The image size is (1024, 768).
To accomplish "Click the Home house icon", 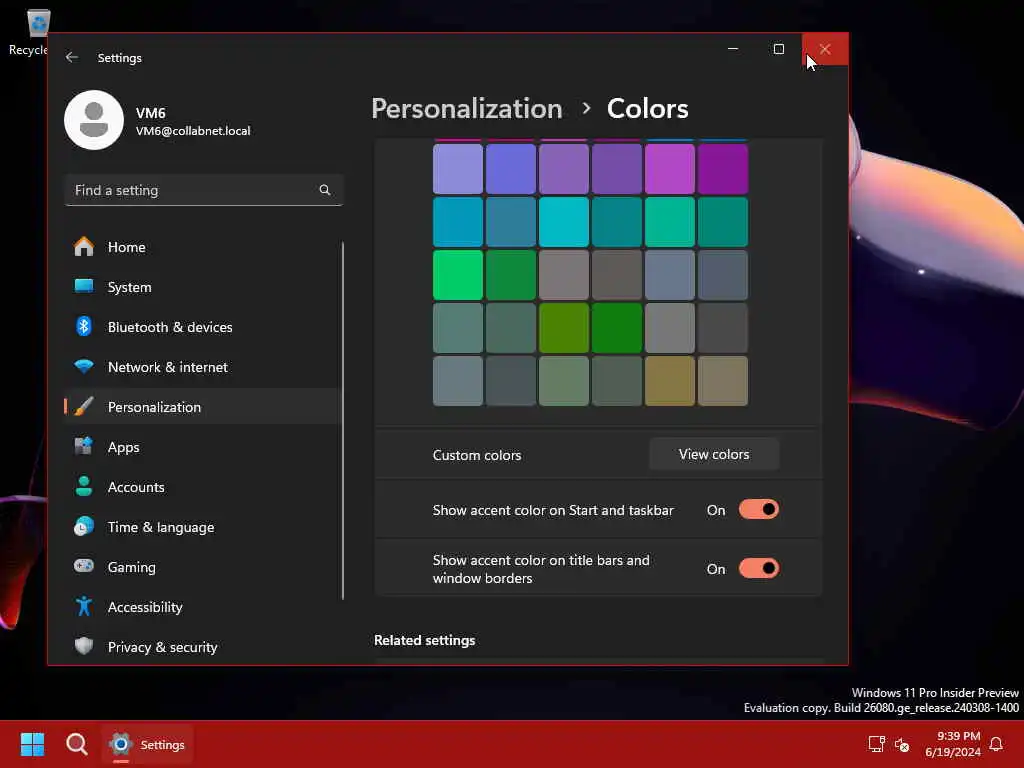I will click(84, 247).
